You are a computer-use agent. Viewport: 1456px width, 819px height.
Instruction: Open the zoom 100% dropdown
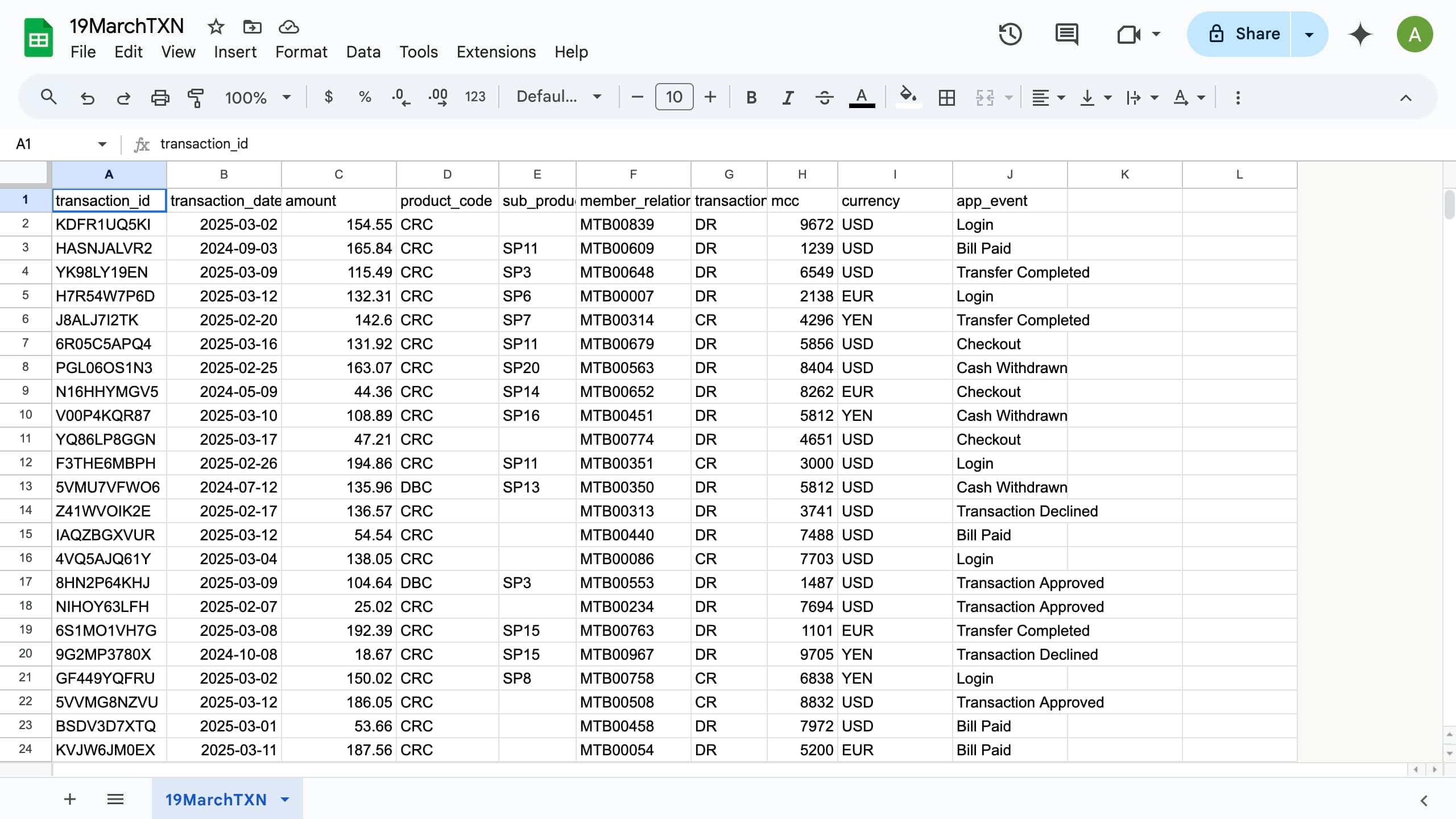point(258,98)
